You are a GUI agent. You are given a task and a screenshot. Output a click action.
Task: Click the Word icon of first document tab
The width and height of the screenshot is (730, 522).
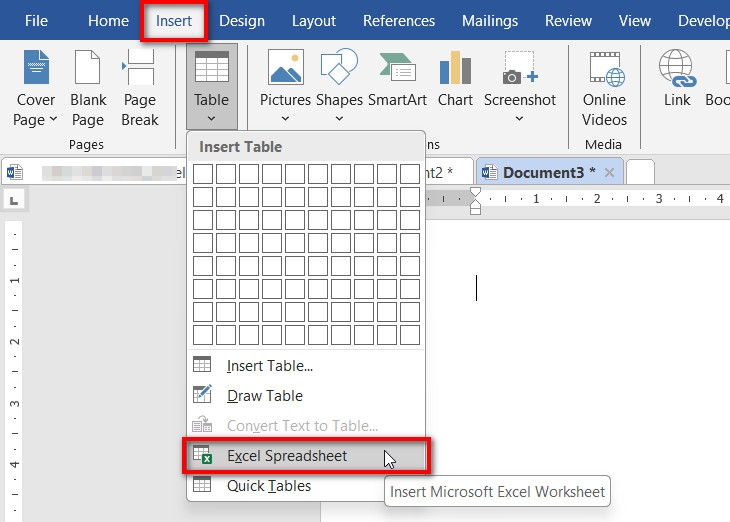(15, 172)
